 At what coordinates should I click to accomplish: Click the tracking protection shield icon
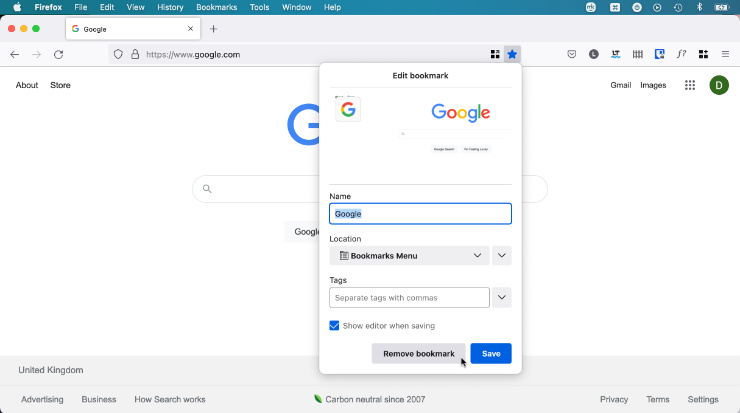coord(118,54)
